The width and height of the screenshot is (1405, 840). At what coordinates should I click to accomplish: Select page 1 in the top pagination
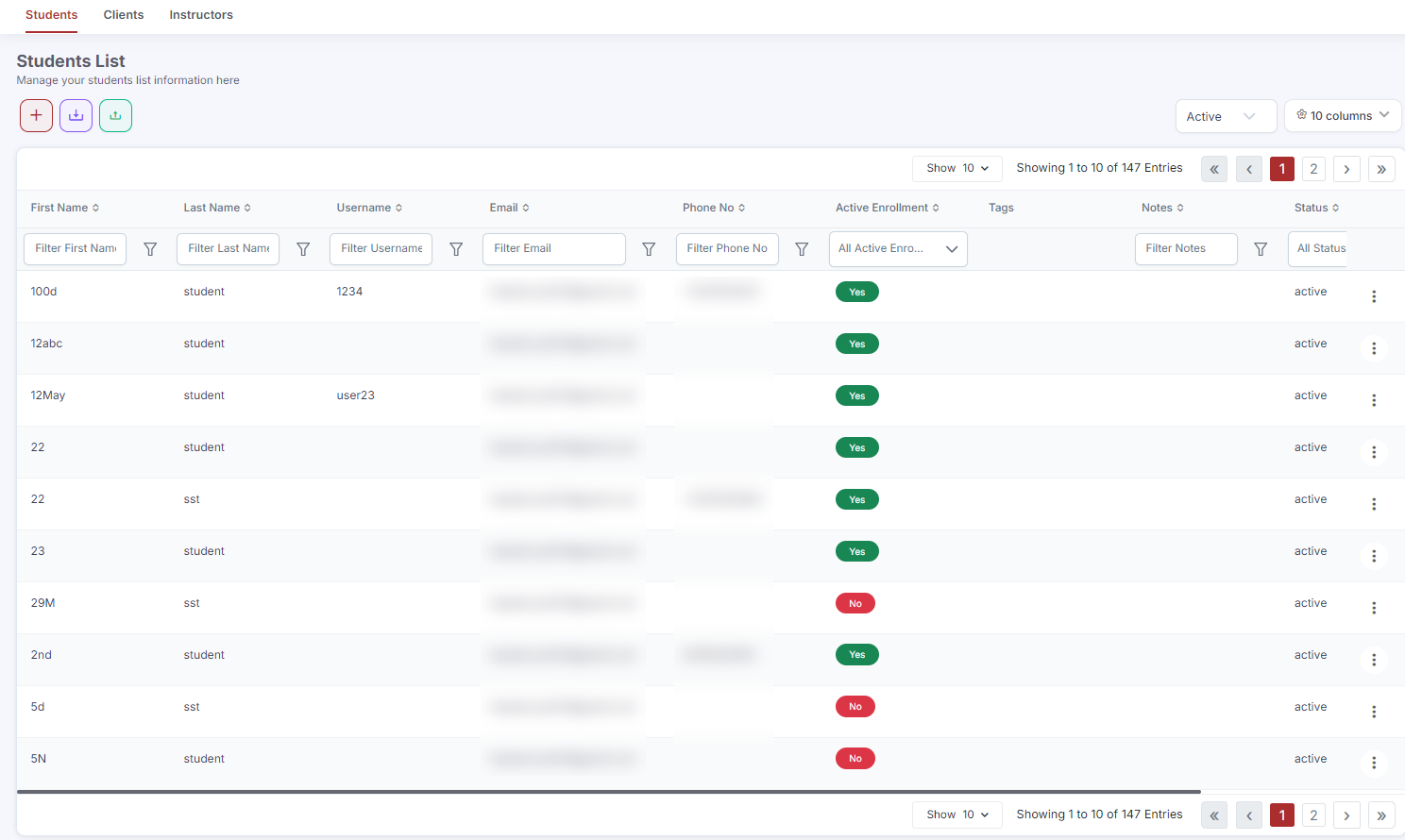click(1282, 169)
